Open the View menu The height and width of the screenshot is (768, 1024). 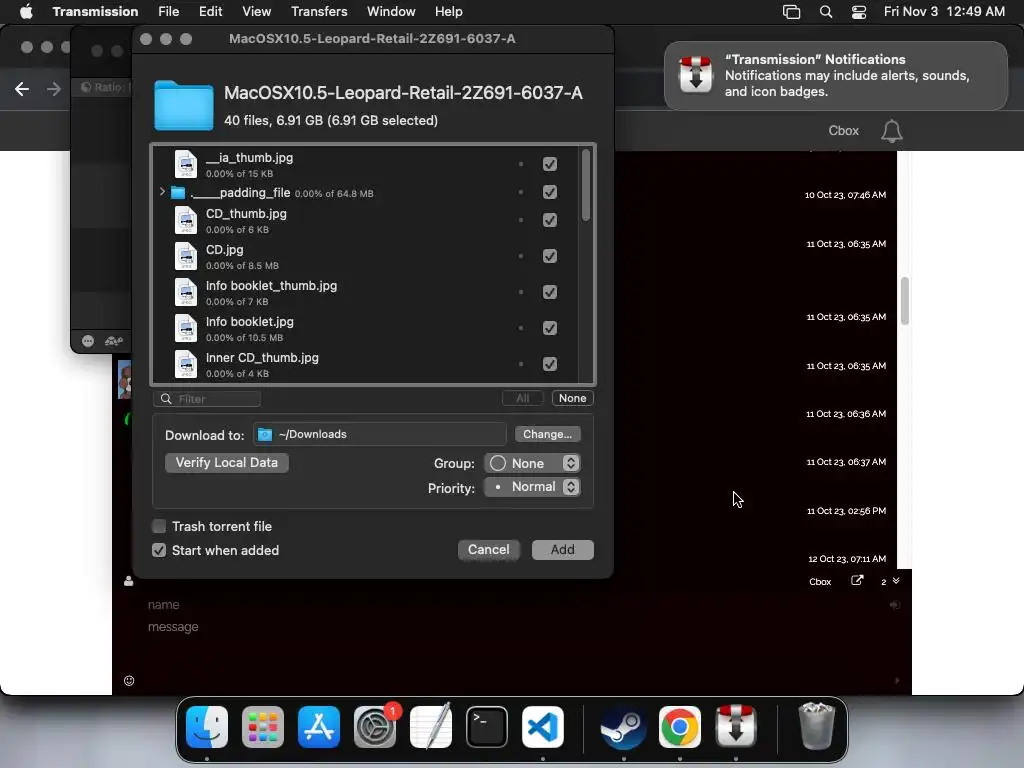(256, 11)
